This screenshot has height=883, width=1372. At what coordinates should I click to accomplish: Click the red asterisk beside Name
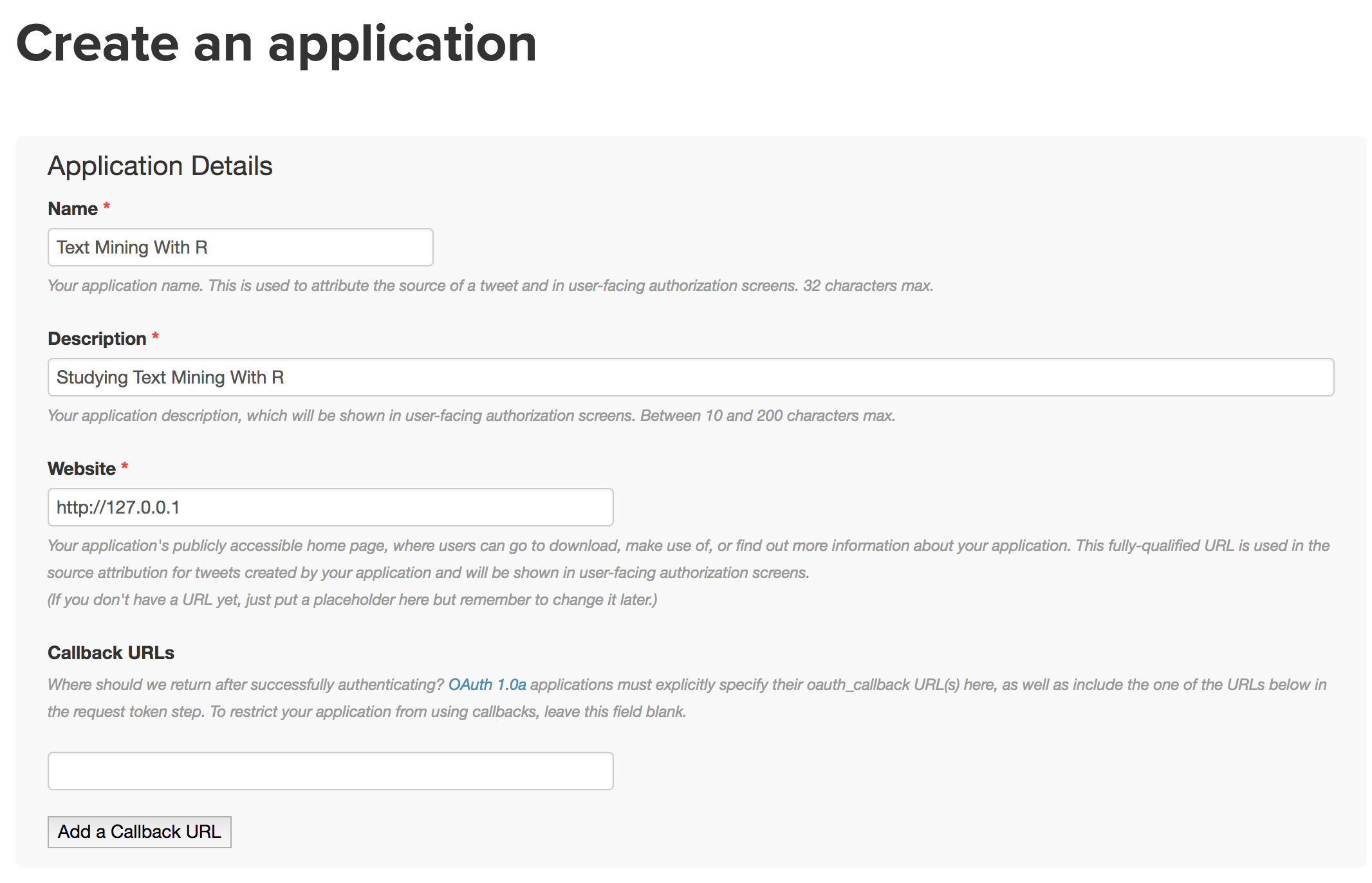107,206
